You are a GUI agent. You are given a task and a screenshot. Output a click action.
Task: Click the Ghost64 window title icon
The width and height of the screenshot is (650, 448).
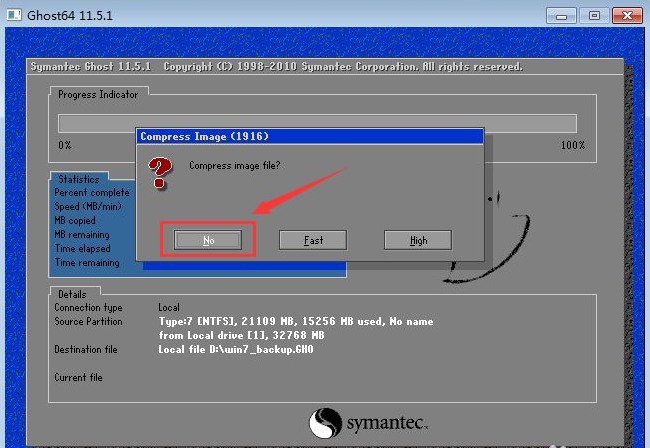(14, 15)
